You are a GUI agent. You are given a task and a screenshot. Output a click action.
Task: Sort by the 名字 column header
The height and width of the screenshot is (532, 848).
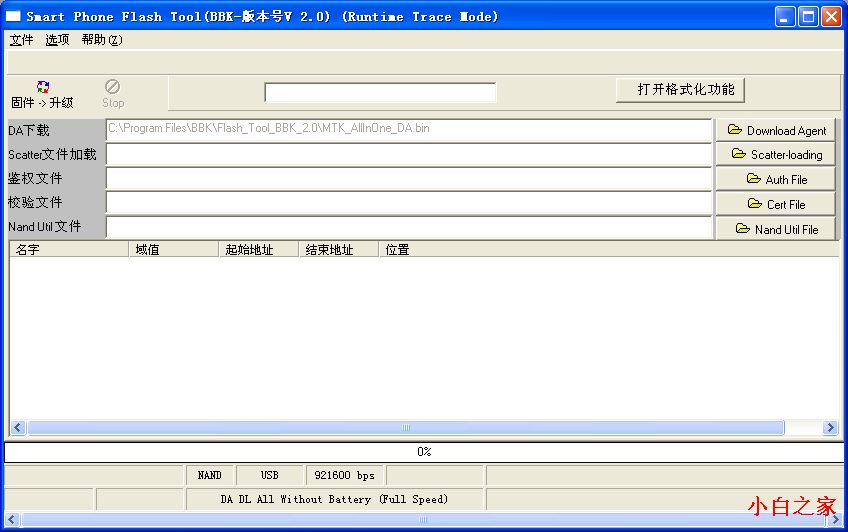pyautogui.click(x=69, y=250)
